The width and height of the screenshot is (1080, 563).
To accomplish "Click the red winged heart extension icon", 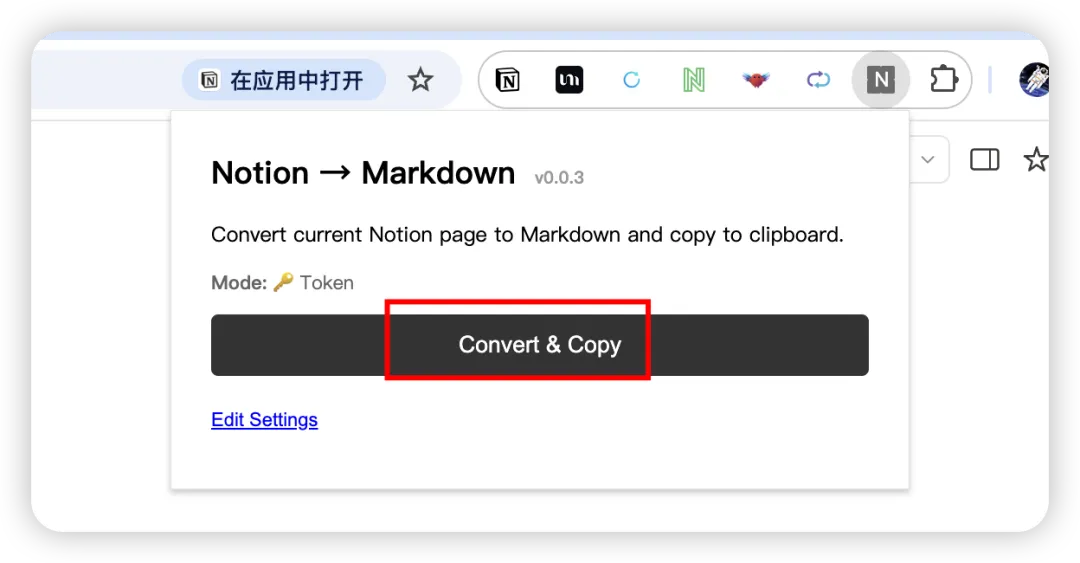I will pos(756,80).
